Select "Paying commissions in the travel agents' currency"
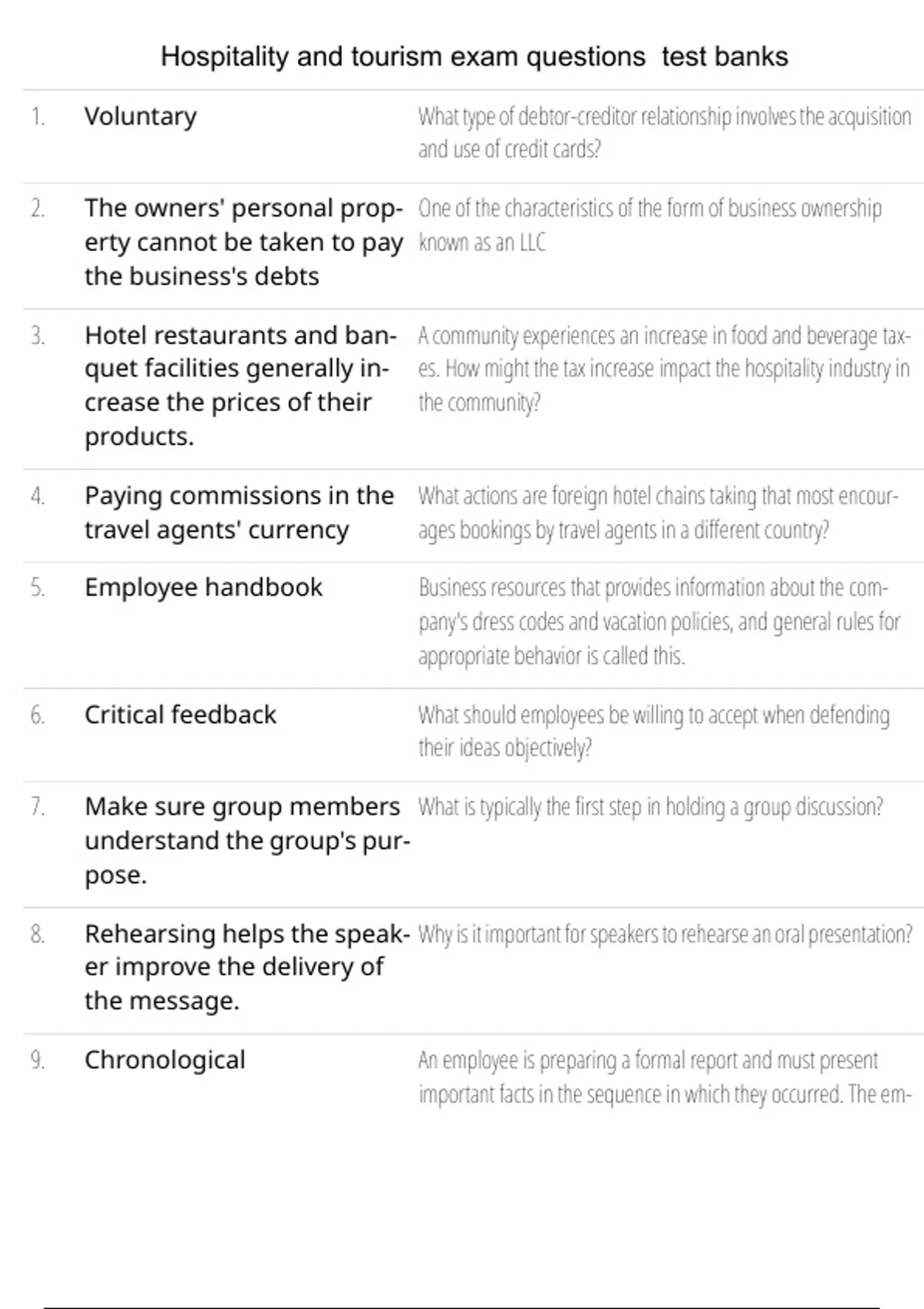Screen dimensions: 924x1309 [239, 513]
